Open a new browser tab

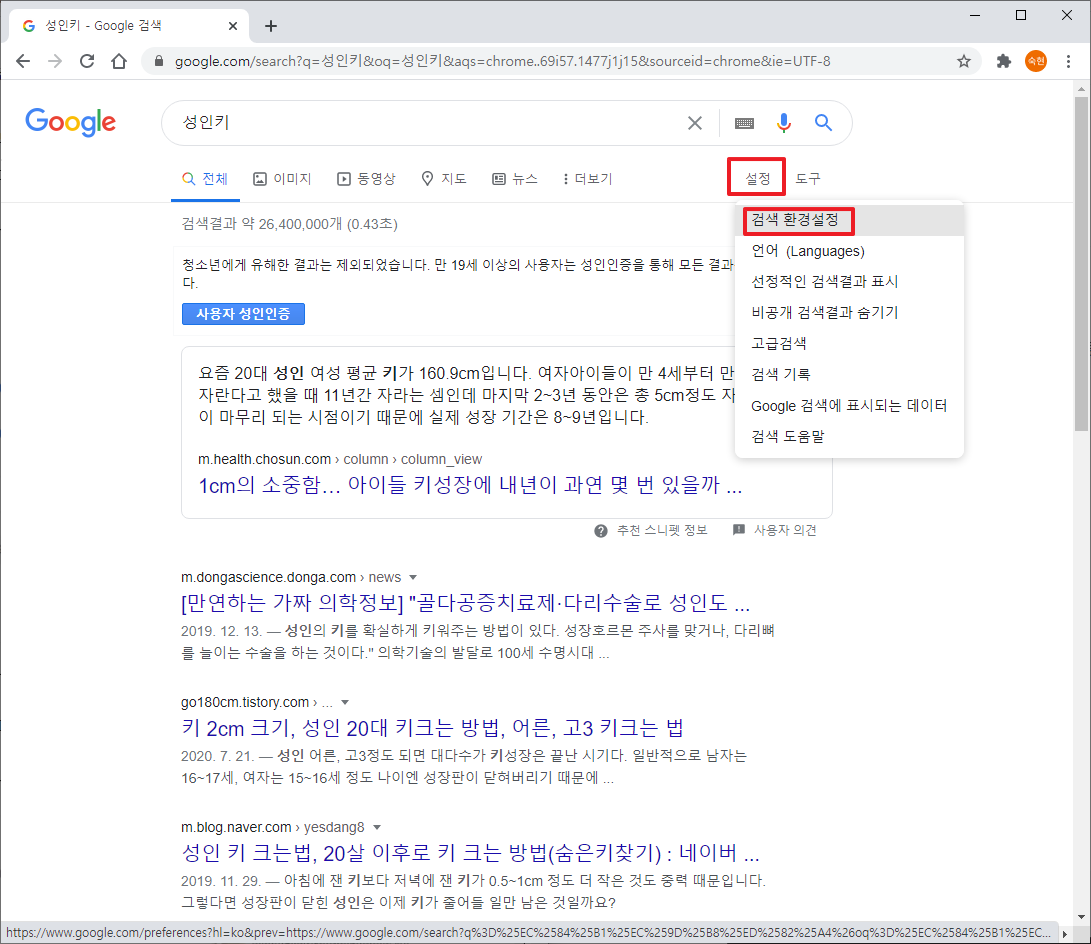pos(271,26)
